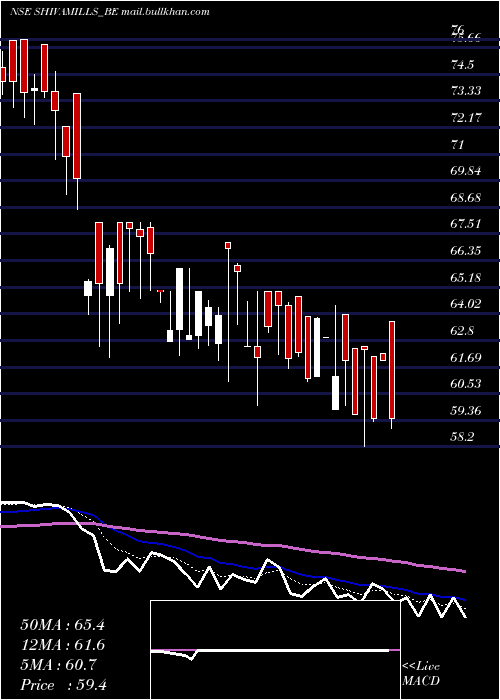500x700 pixels.
Task: Click the 58.2 price axis label
Action: [463, 437]
